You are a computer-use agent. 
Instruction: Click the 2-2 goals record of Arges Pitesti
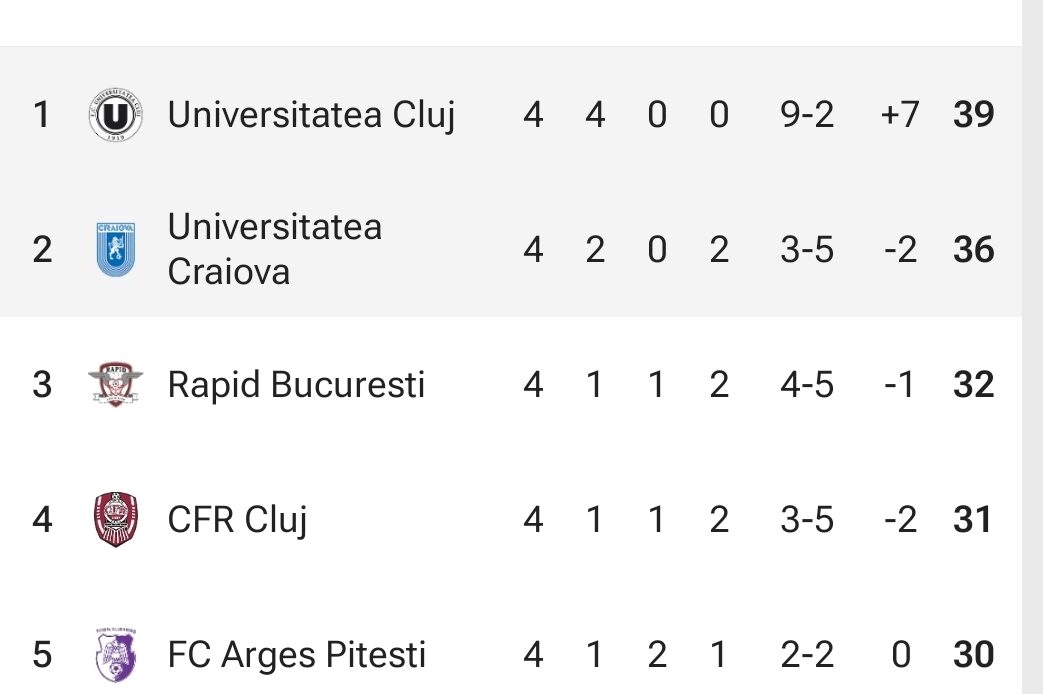(x=806, y=656)
